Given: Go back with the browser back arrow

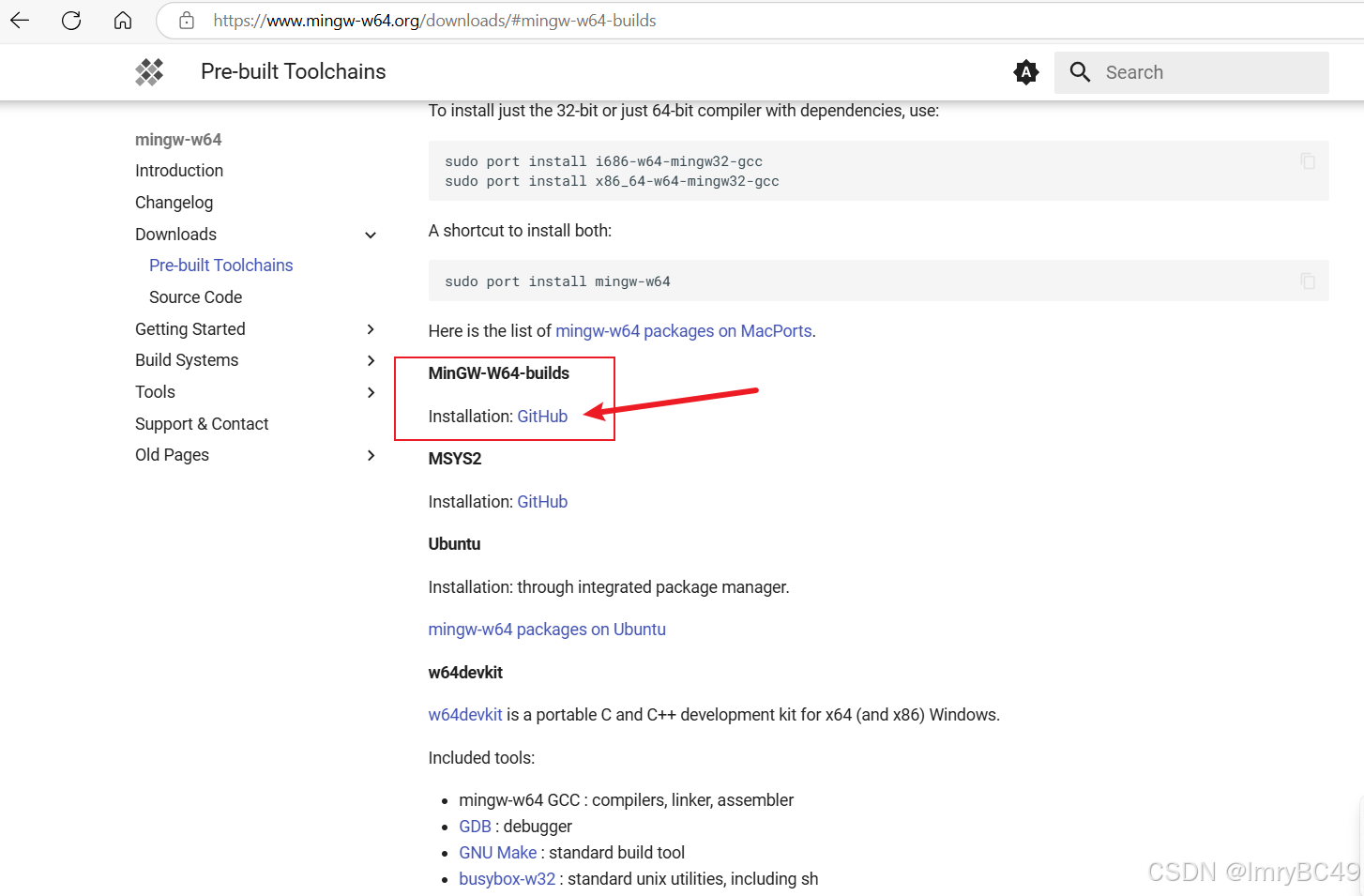Looking at the screenshot, I should point(20,20).
